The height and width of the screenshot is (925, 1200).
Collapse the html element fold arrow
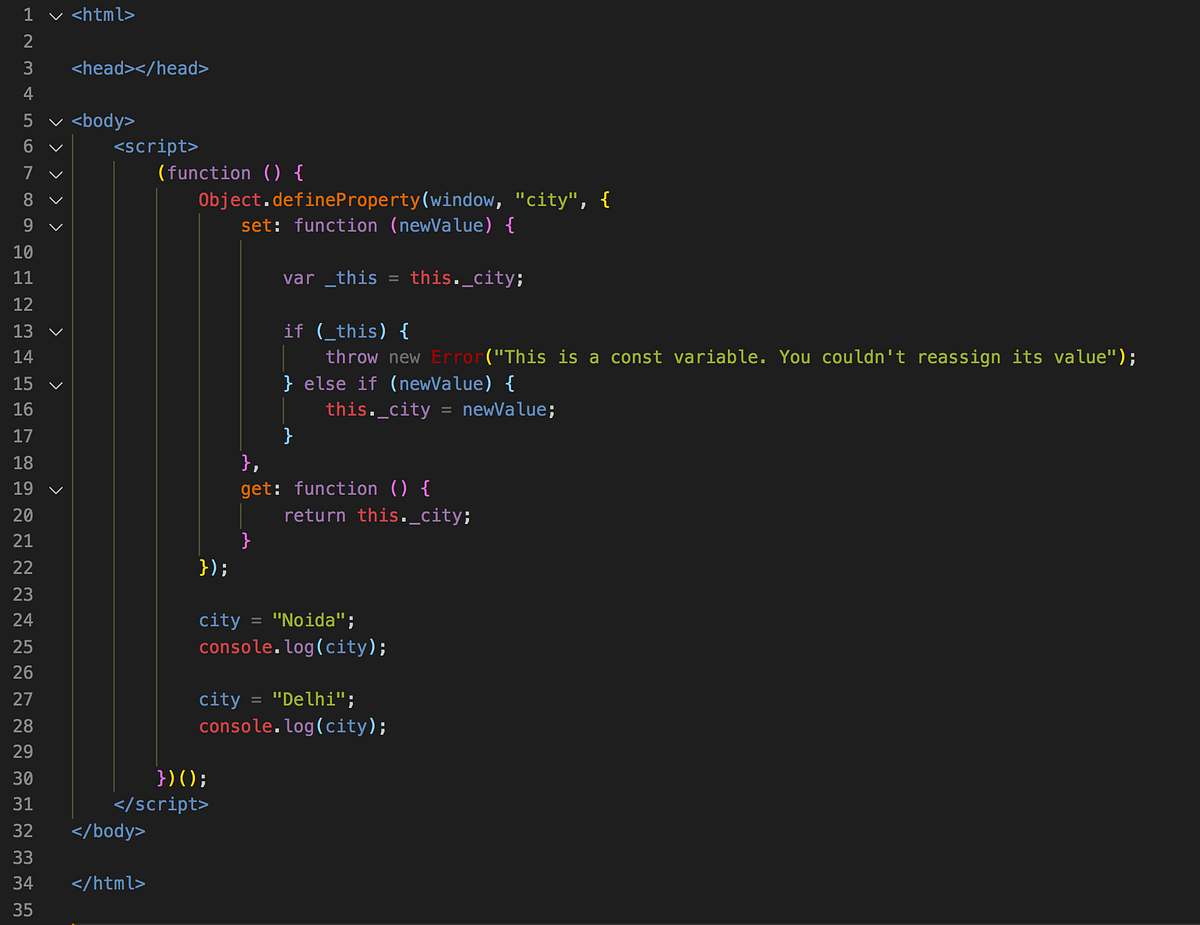tap(55, 15)
